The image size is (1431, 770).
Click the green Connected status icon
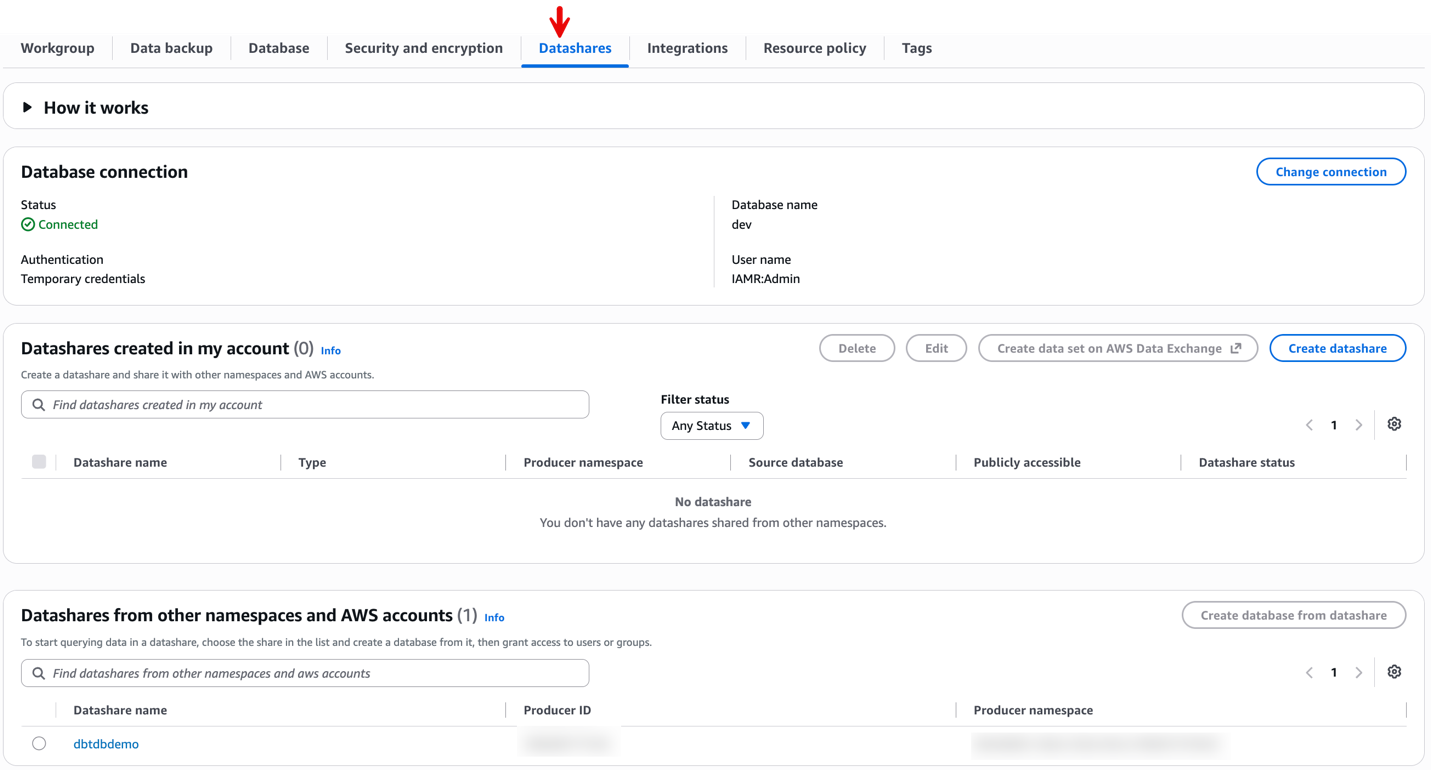point(28,225)
